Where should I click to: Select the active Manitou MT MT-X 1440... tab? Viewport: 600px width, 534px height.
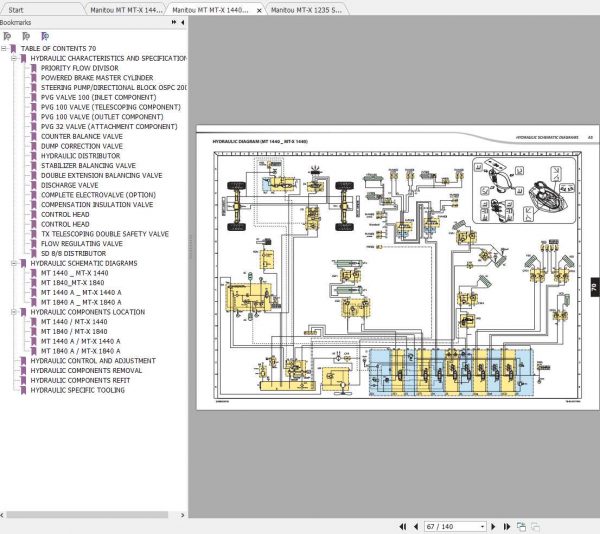(210, 10)
